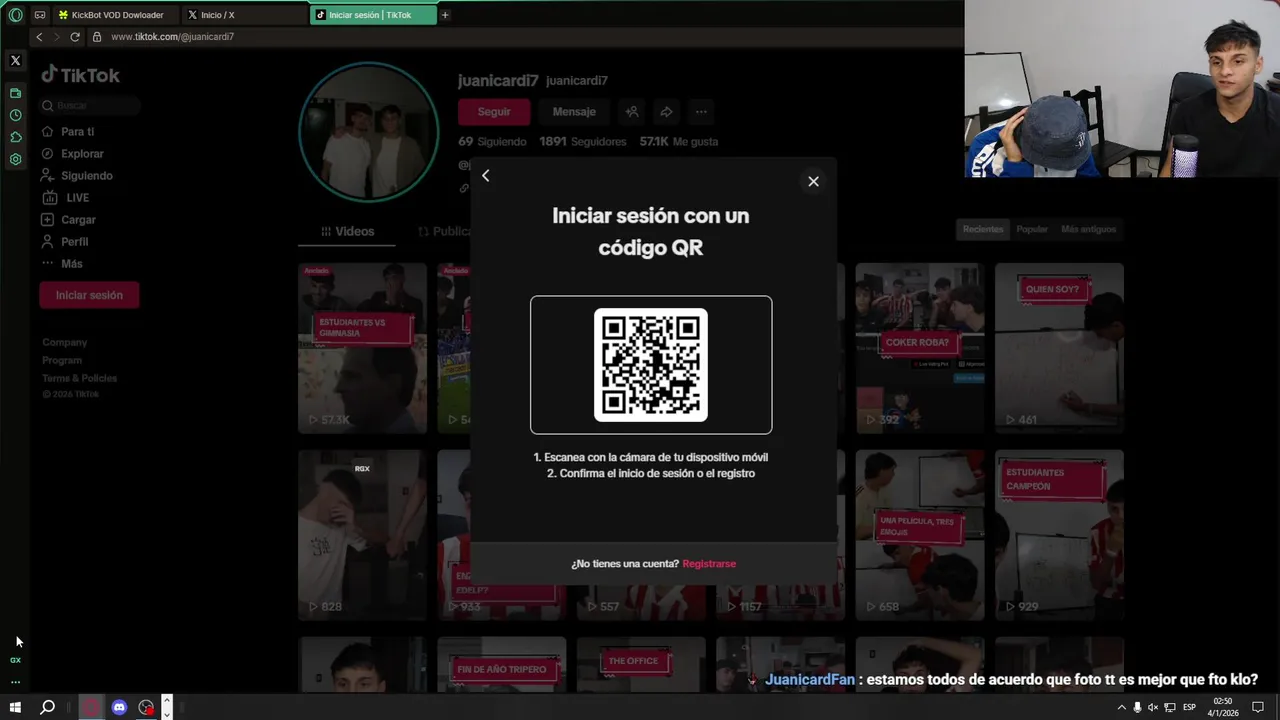Open Para ti in TikTok sidebar
This screenshot has height=720, width=1280.
tap(68, 132)
